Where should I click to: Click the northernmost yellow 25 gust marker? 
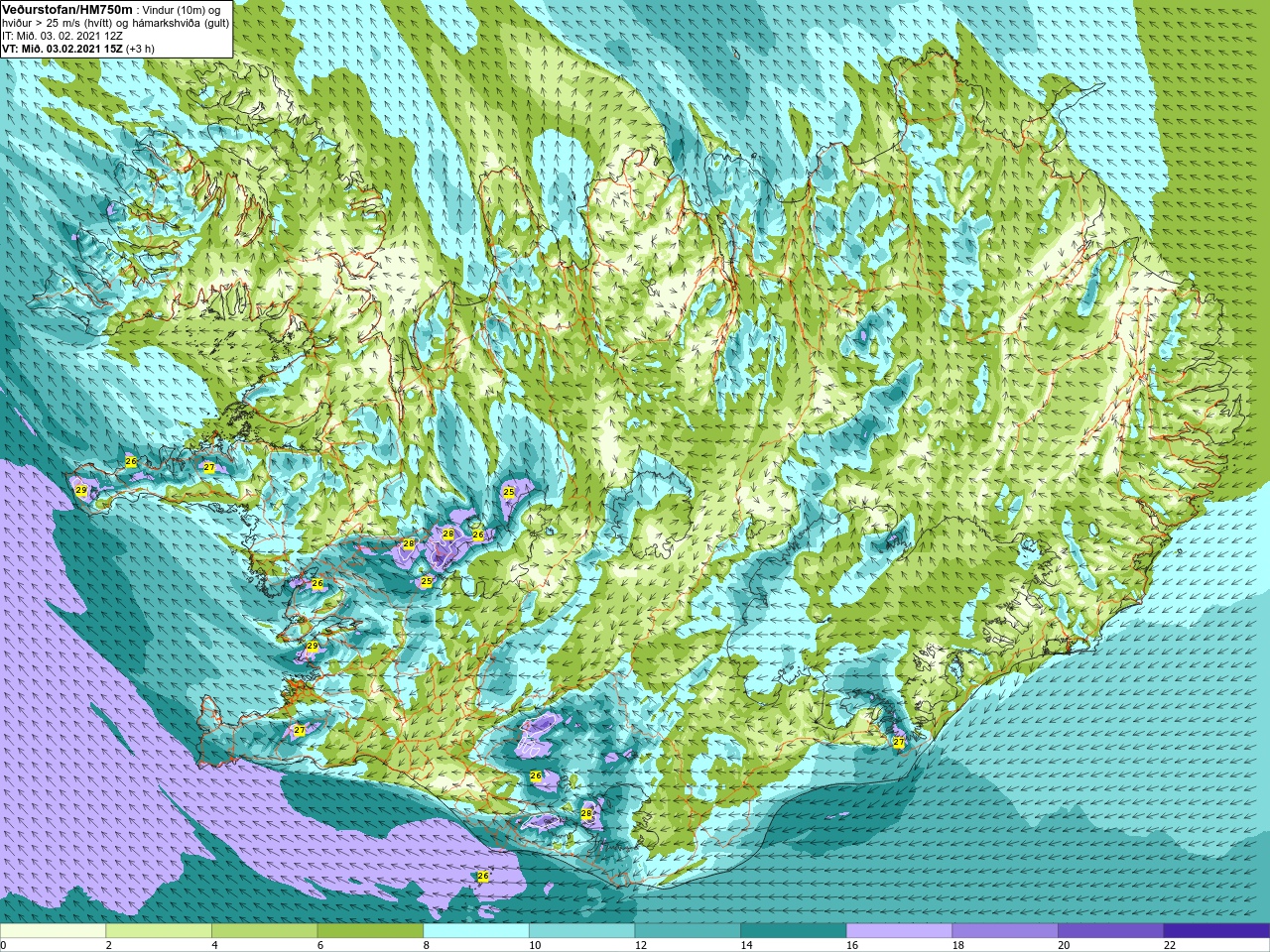(509, 491)
